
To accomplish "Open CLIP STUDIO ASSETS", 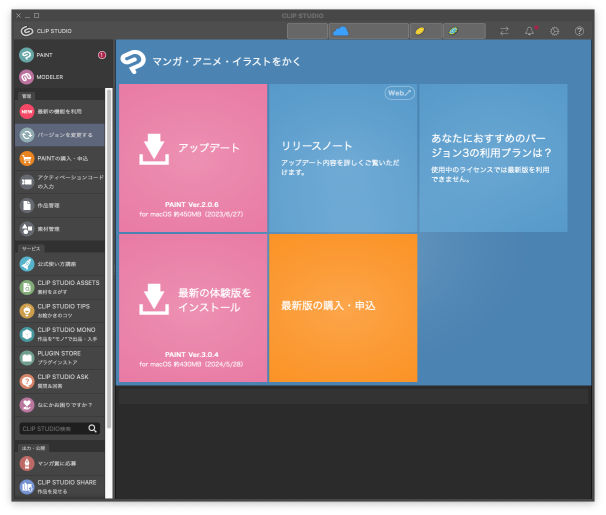I will 60,287.
